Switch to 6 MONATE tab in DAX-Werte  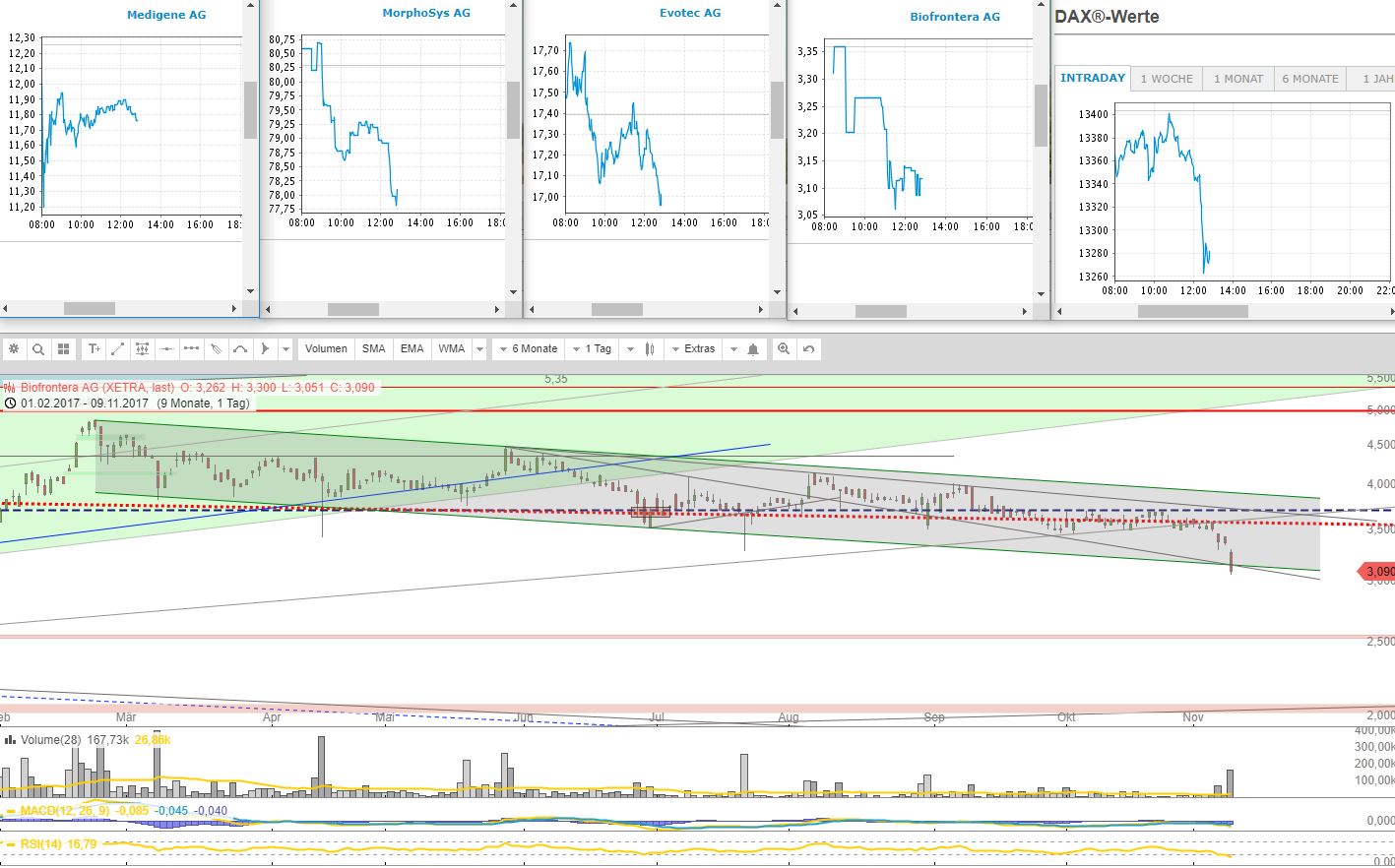point(1310,79)
